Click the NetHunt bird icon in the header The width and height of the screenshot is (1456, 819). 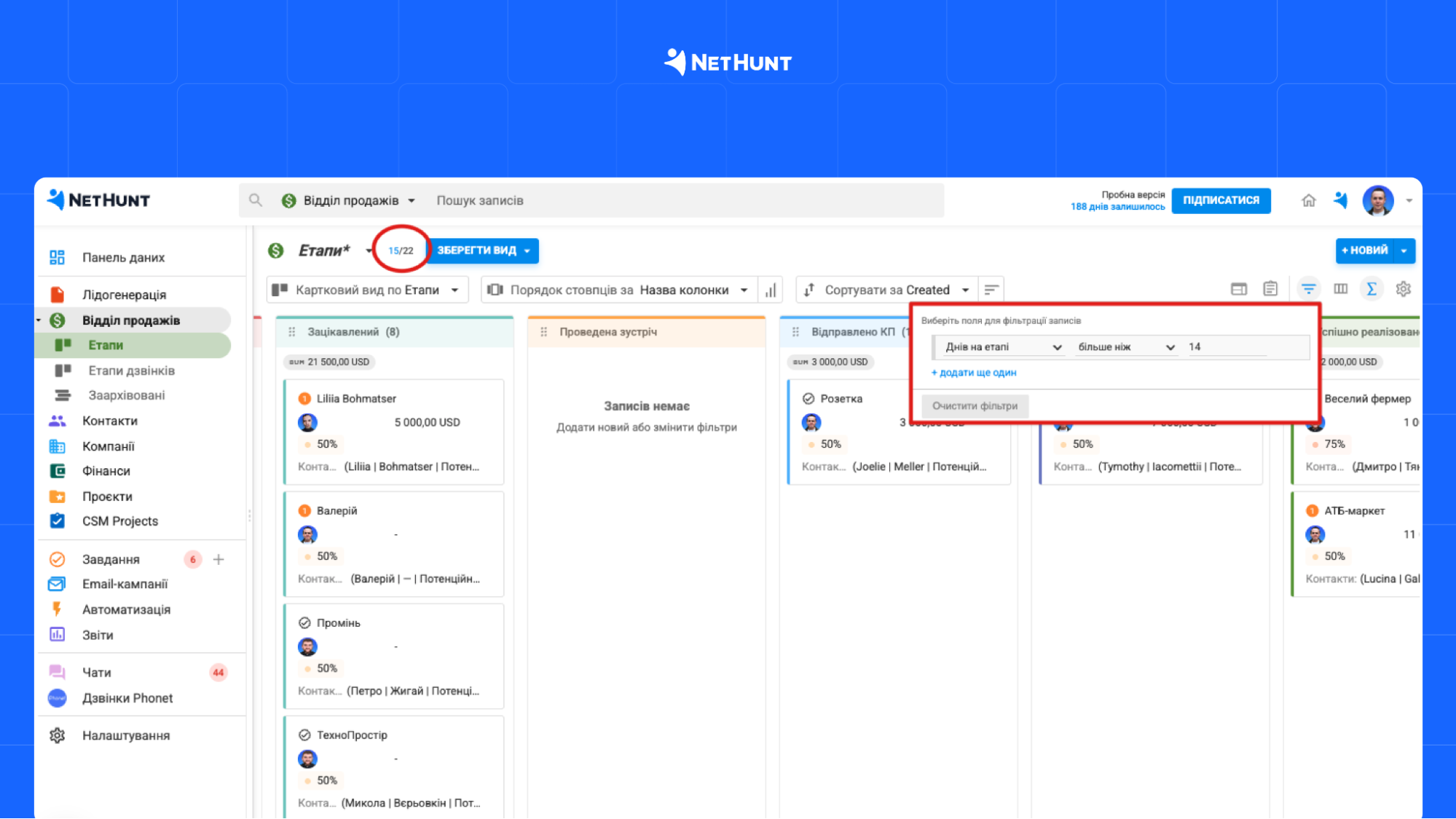point(1341,200)
